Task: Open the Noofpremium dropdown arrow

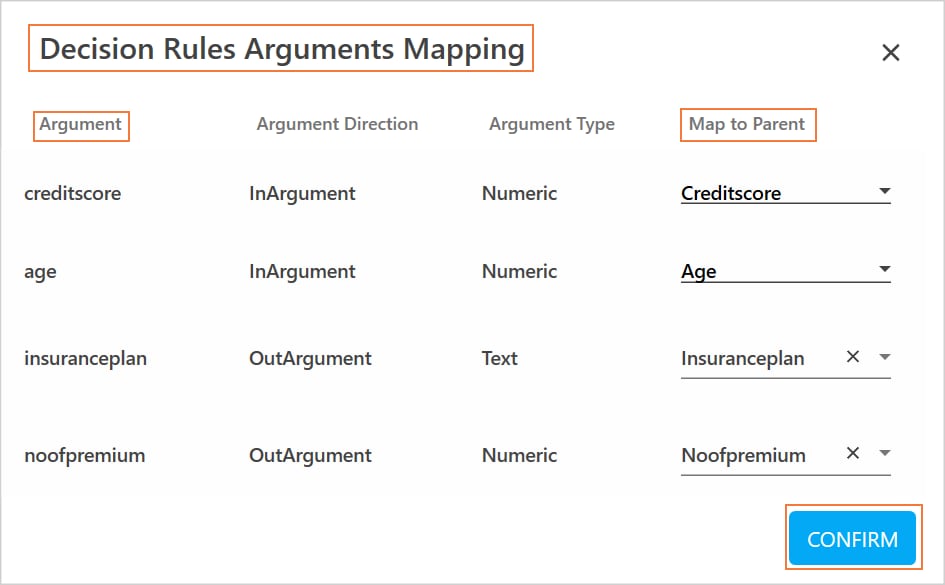Action: [884, 454]
